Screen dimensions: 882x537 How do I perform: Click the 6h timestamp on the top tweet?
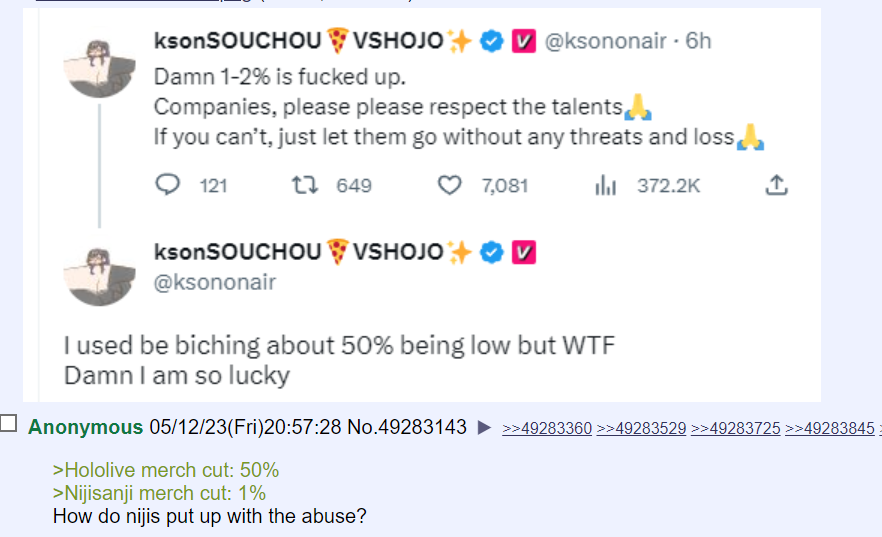(698, 41)
